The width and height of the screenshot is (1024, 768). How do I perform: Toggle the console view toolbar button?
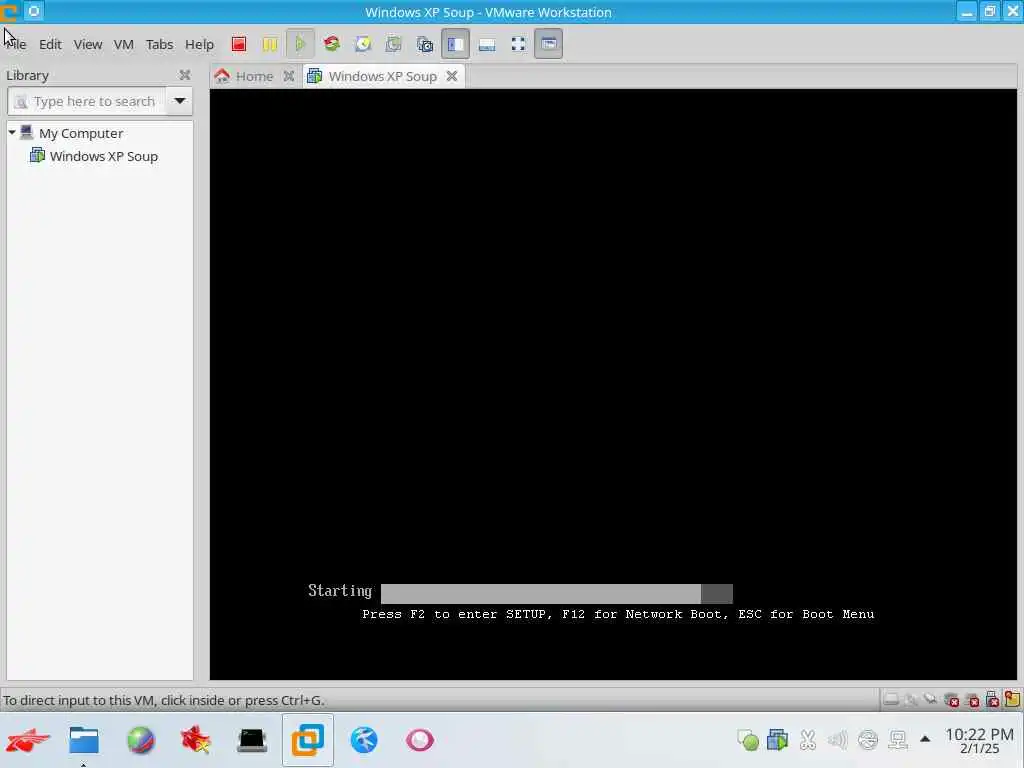[549, 44]
